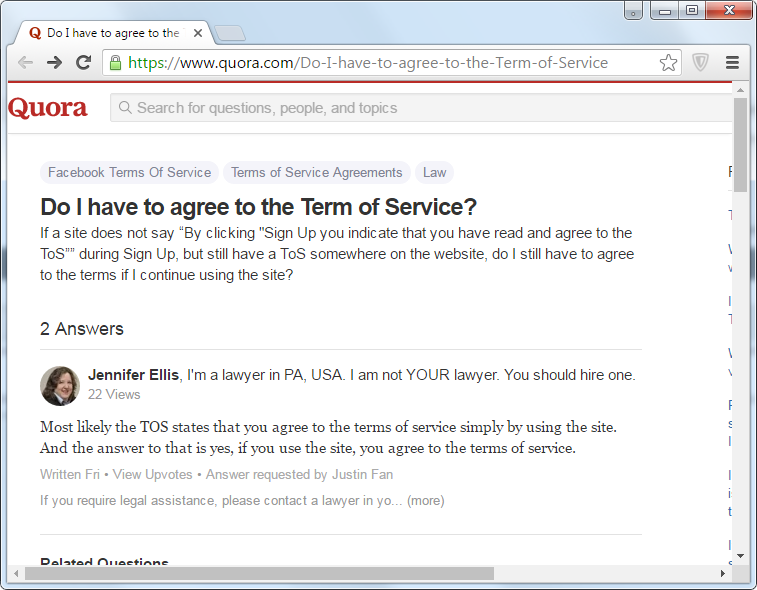Bookmark page with star icon
The image size is (757, 590).
click(x=668, y=63)
